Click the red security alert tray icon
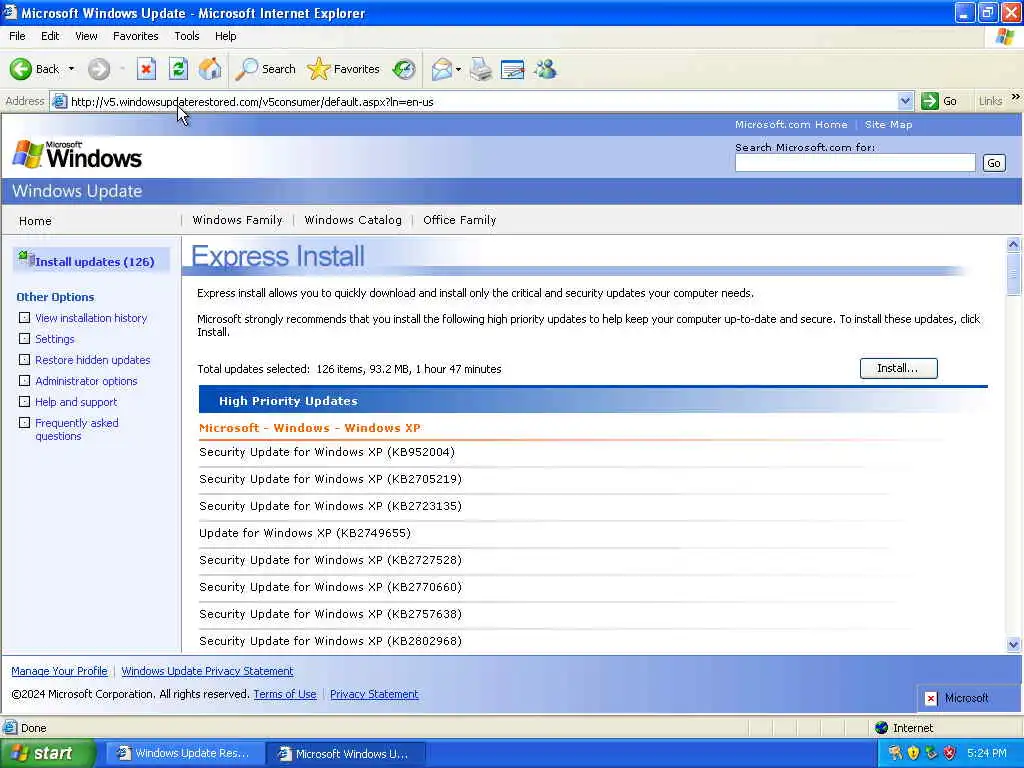Image resolution: width=1024 pixels, height=768 pixels. 950,753
